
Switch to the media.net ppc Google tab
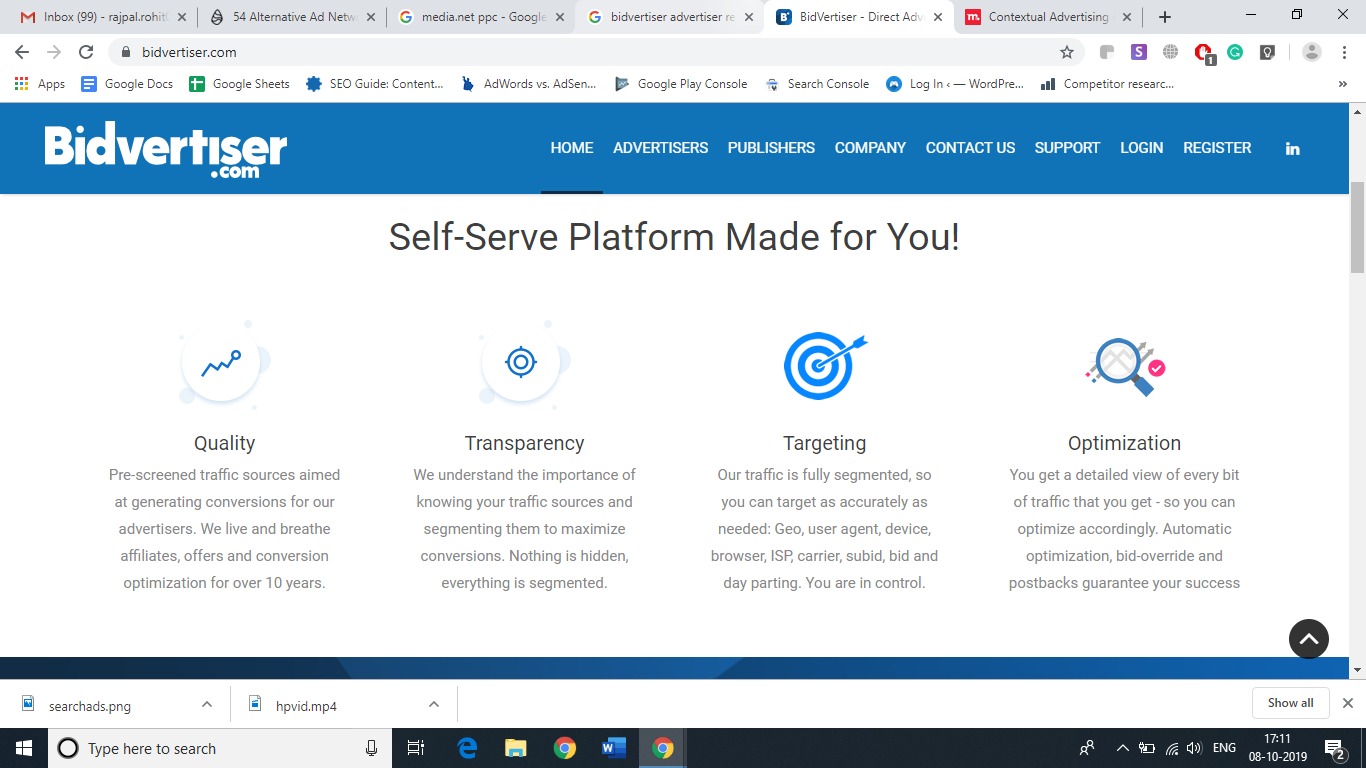click(480, 17)
